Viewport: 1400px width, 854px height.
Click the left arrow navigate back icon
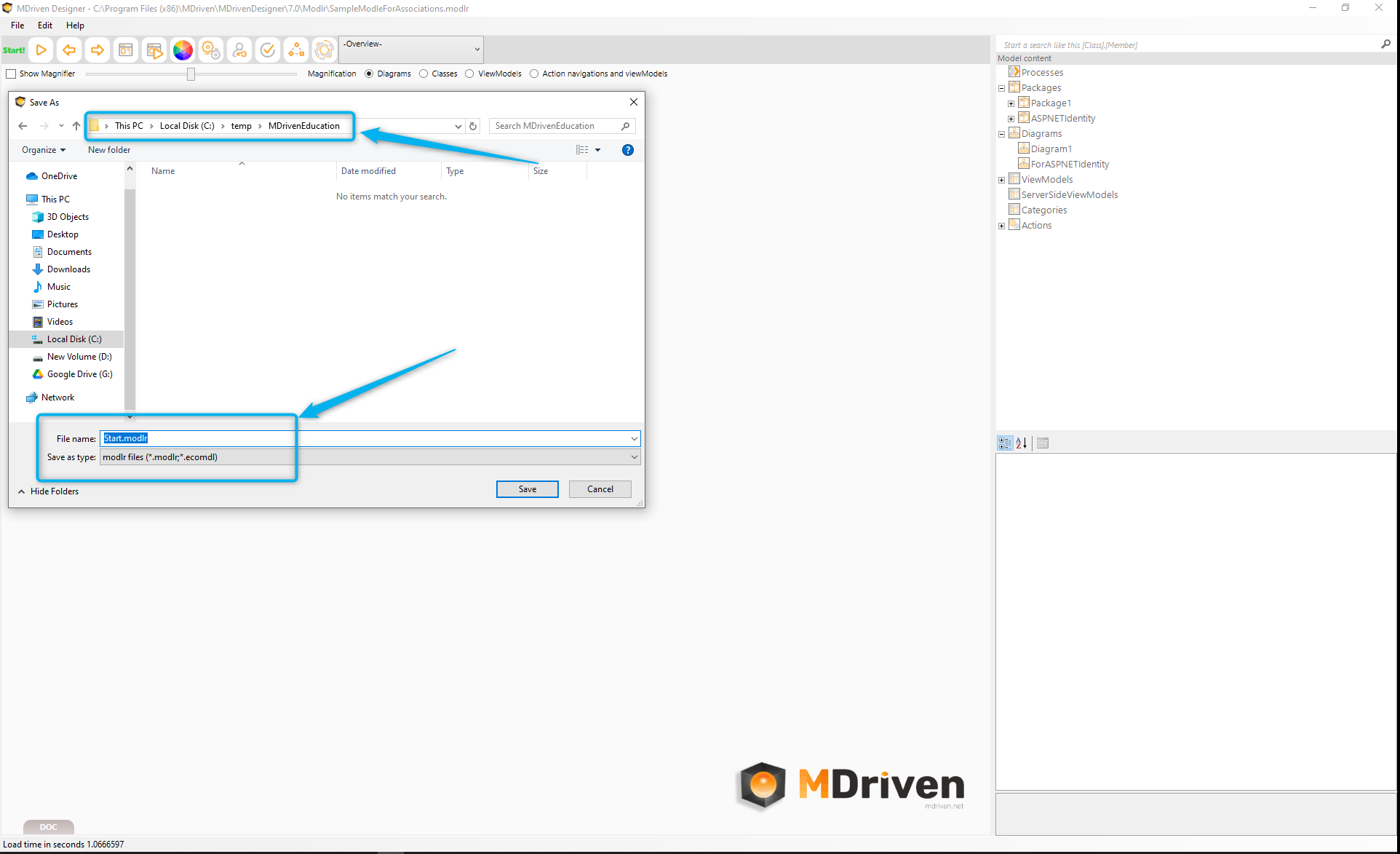[x=69, y=50]
